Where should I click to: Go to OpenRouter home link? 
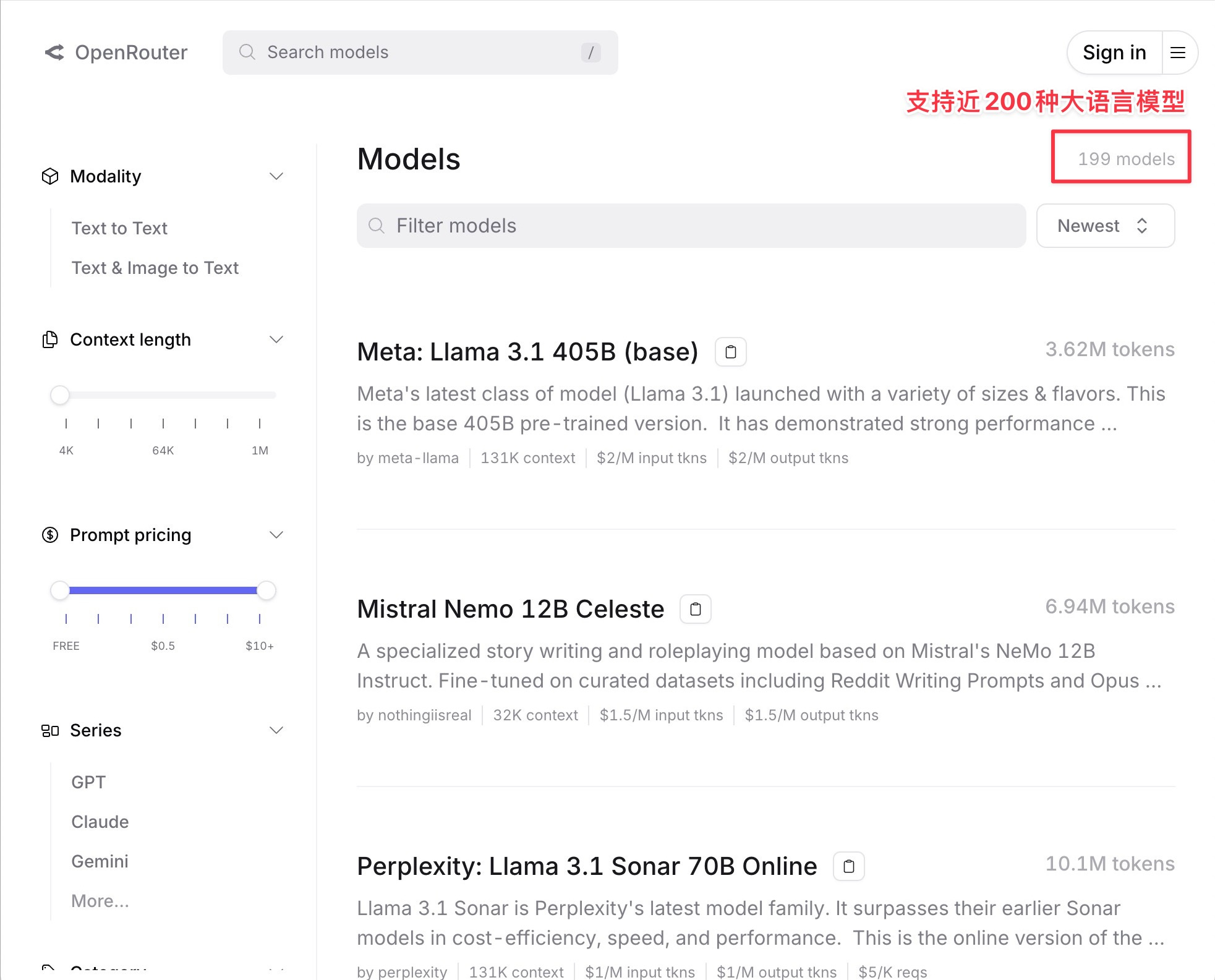tap(116, 53)
